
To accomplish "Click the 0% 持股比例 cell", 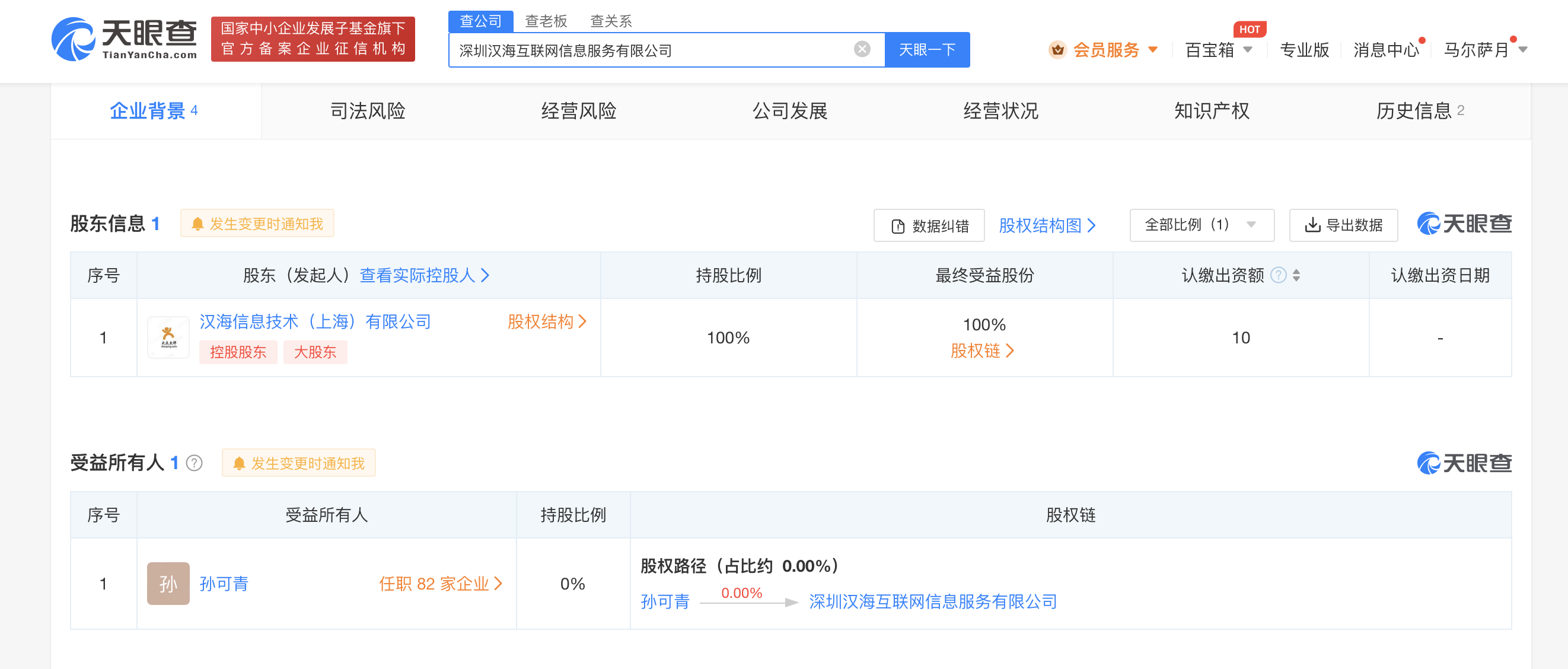I will 573,584.
